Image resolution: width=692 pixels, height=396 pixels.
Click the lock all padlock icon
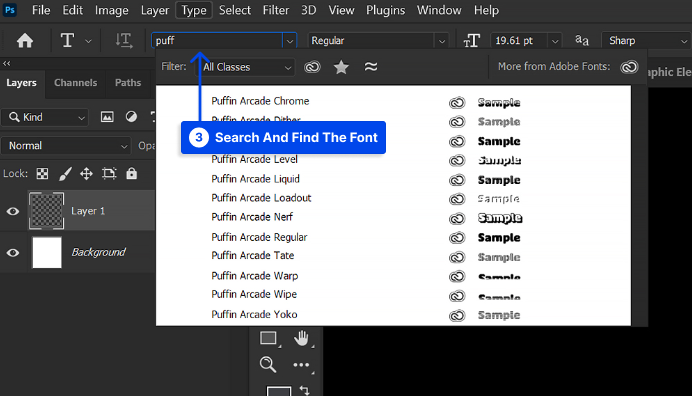[132, 173]
